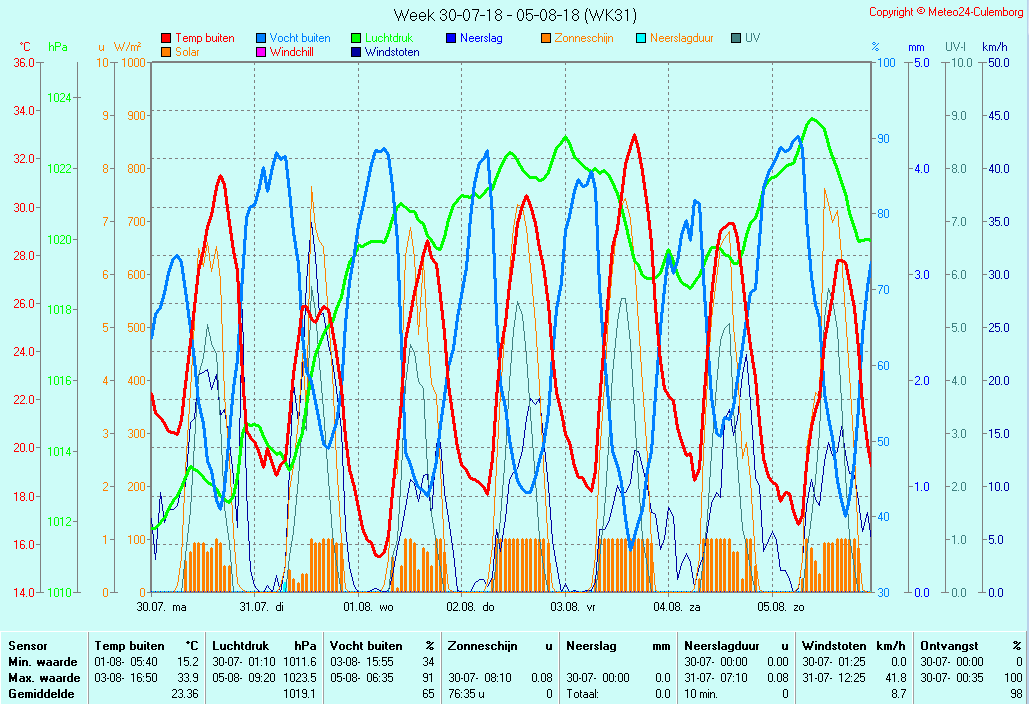Select the Zonneschijn legend label
Screen dimensions: 1029x704
click(x=584, y=38)
